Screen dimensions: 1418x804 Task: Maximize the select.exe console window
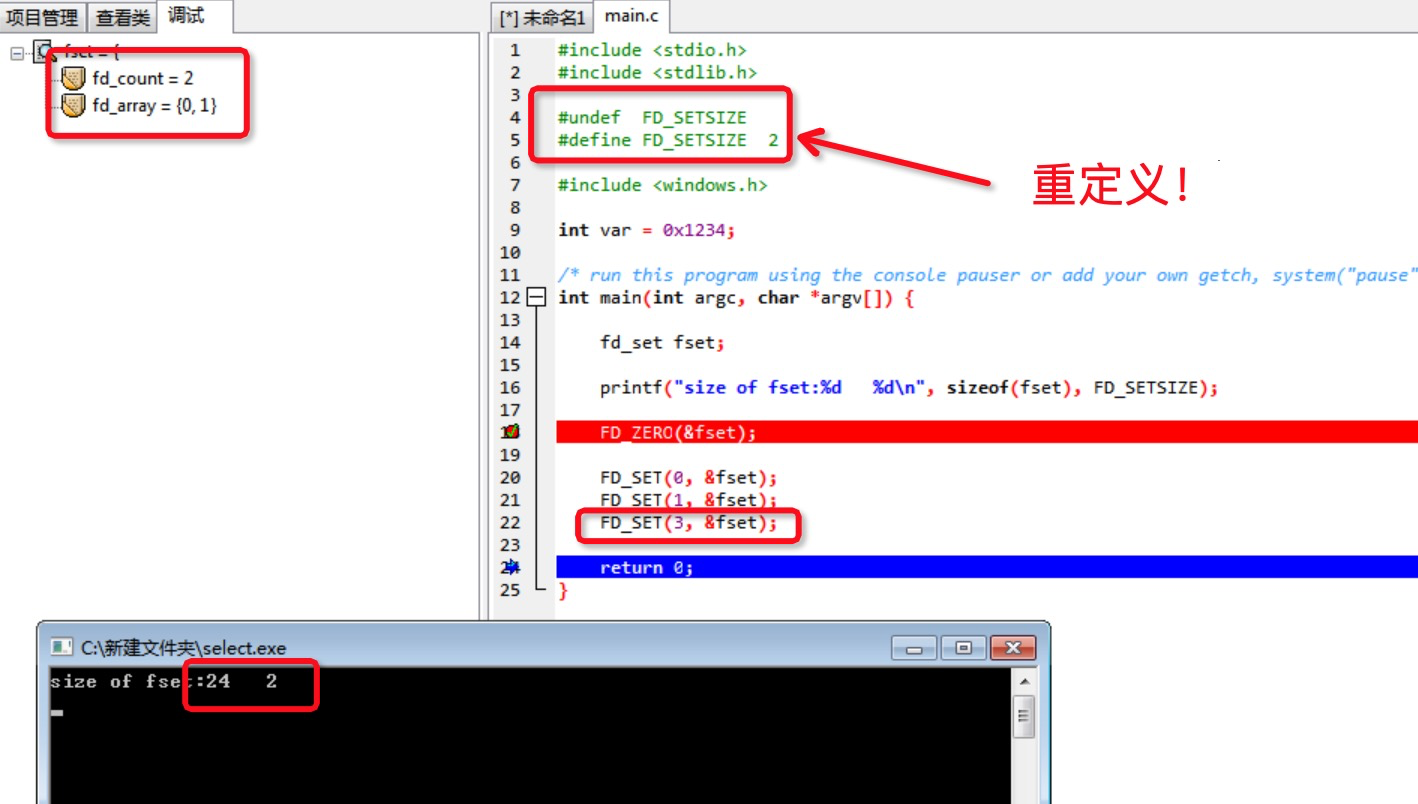pyautogui.click(x=962, y=648)
